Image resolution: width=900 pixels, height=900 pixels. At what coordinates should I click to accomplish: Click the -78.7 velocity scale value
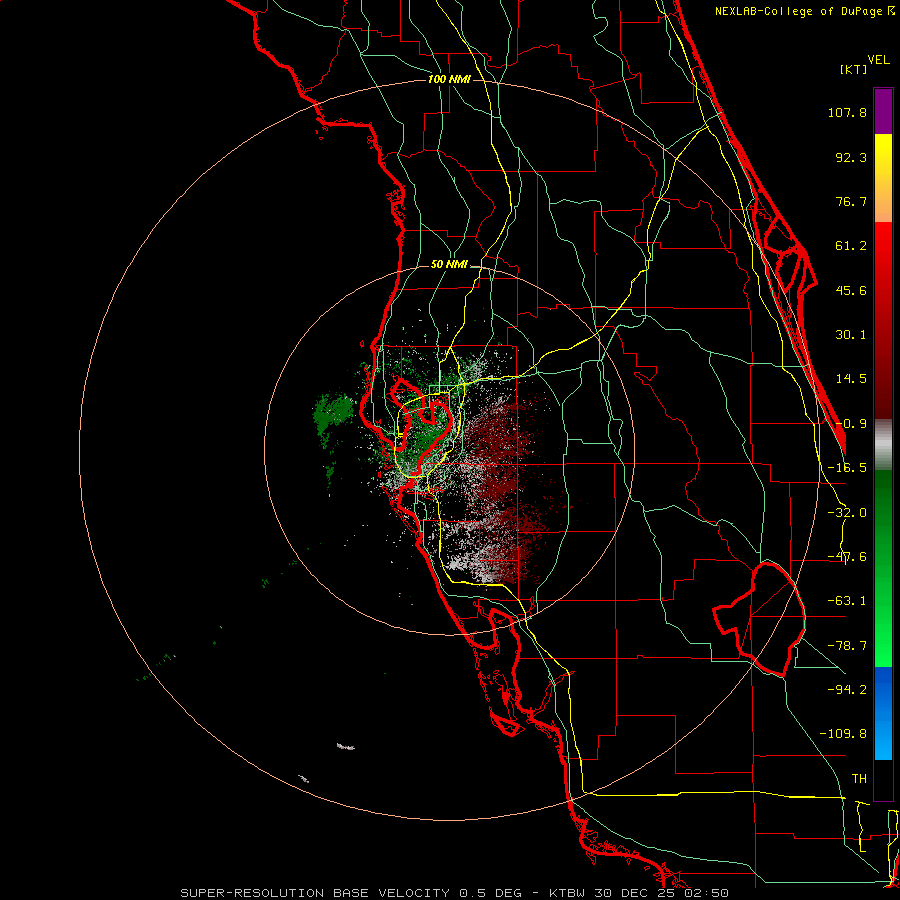847,646
